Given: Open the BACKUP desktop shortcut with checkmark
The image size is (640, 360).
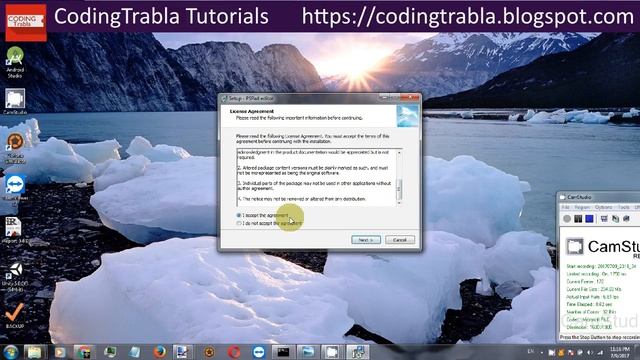Looking at the screenshot, I should pos(15,316).
